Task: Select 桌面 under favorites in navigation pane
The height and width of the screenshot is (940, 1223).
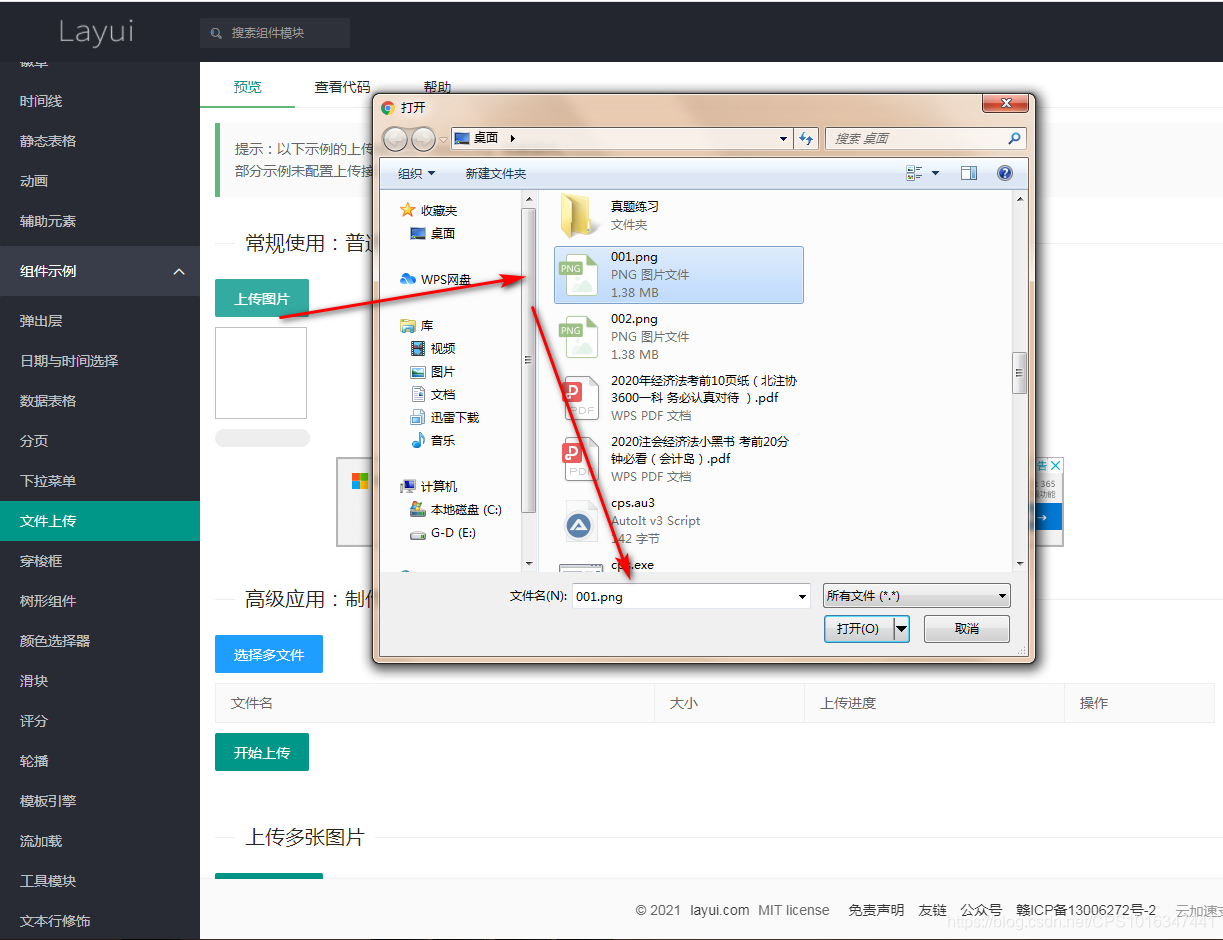Action: [x=434, y=233]
